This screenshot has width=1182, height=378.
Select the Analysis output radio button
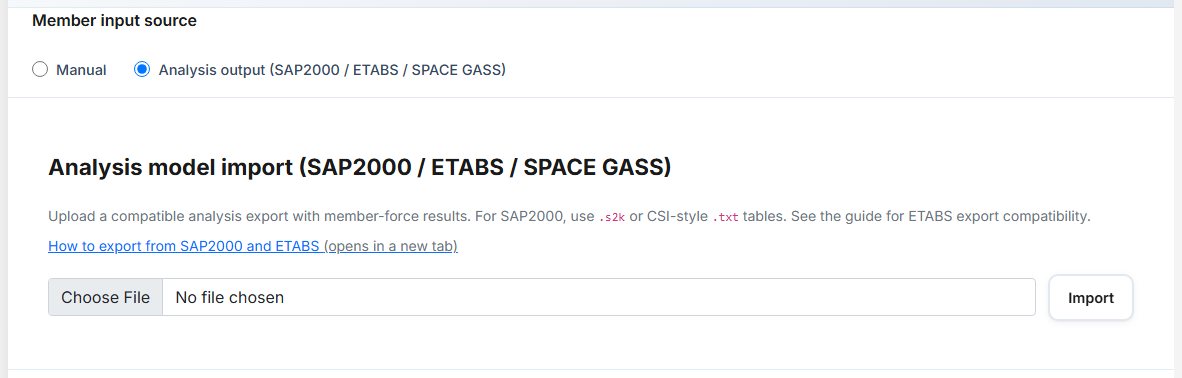(x=142, y=70)
